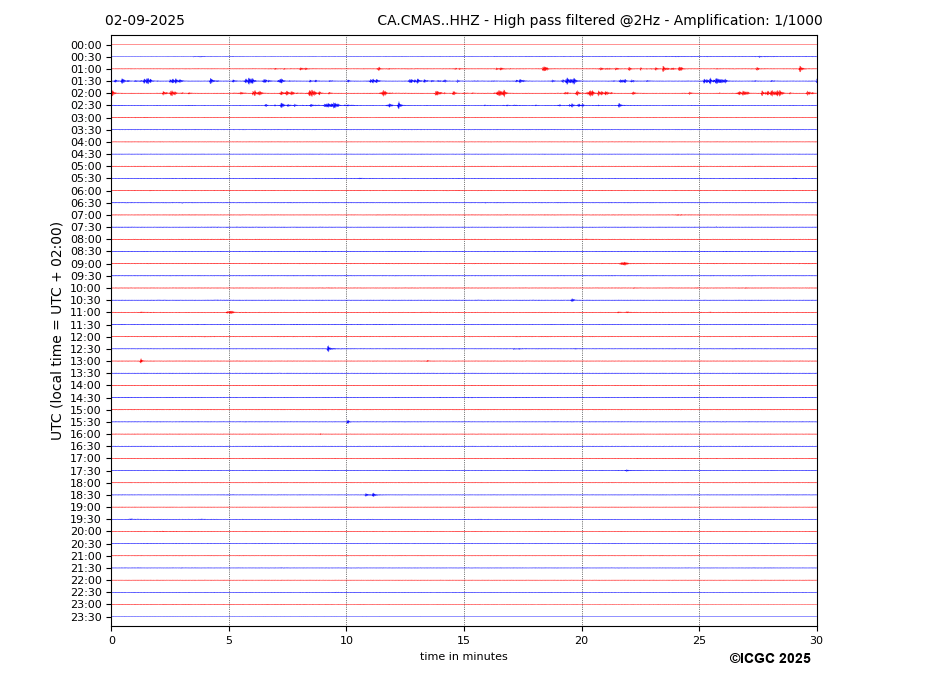The width and height of the screenshot is (927, 696).
Task: Click the 12:30 time row label
Action: click(x=86, y=349)
